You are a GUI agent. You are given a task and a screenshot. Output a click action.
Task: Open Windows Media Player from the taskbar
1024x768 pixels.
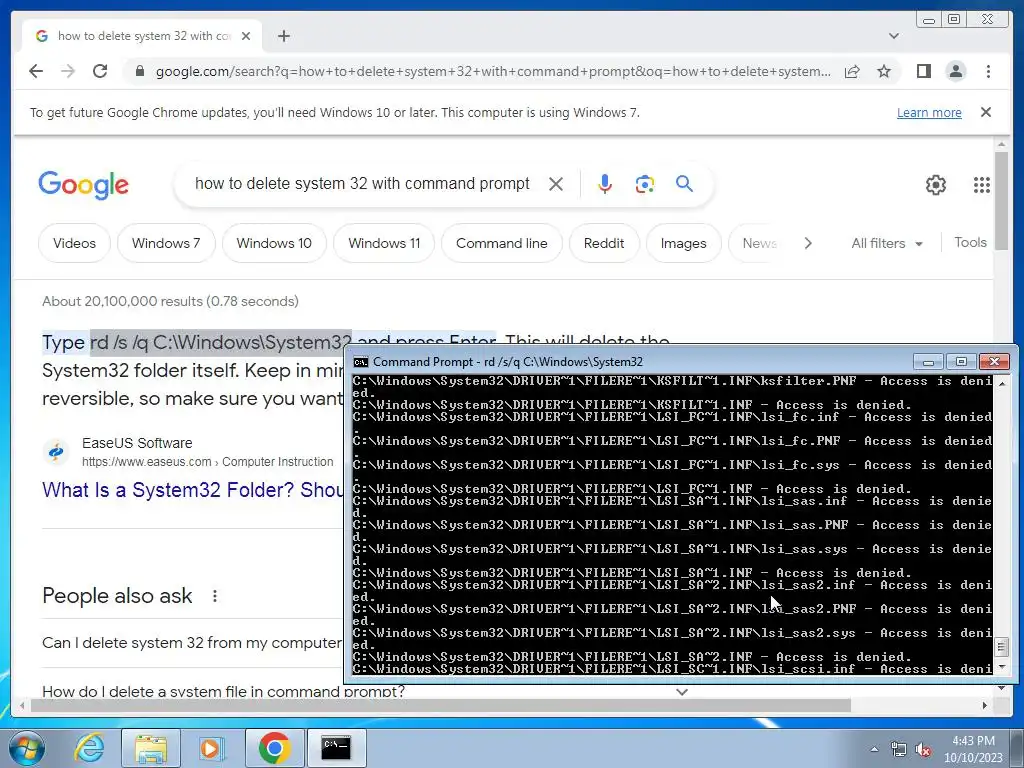pyautogui.click(x=211, y=748)
